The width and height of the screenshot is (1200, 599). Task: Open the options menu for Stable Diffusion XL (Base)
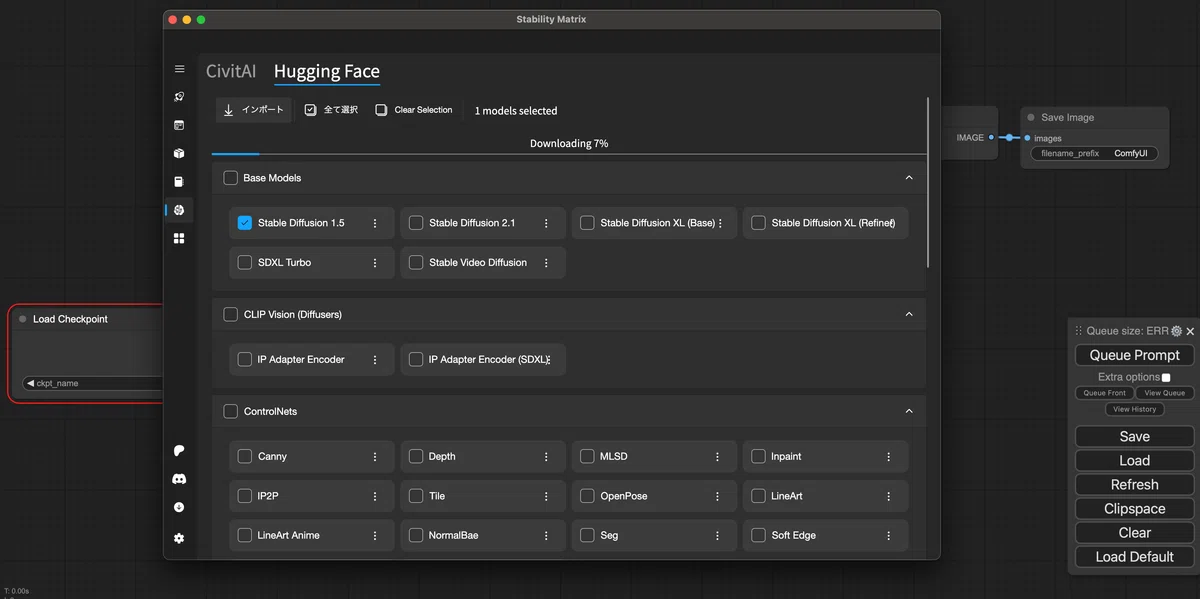[720, 223]
